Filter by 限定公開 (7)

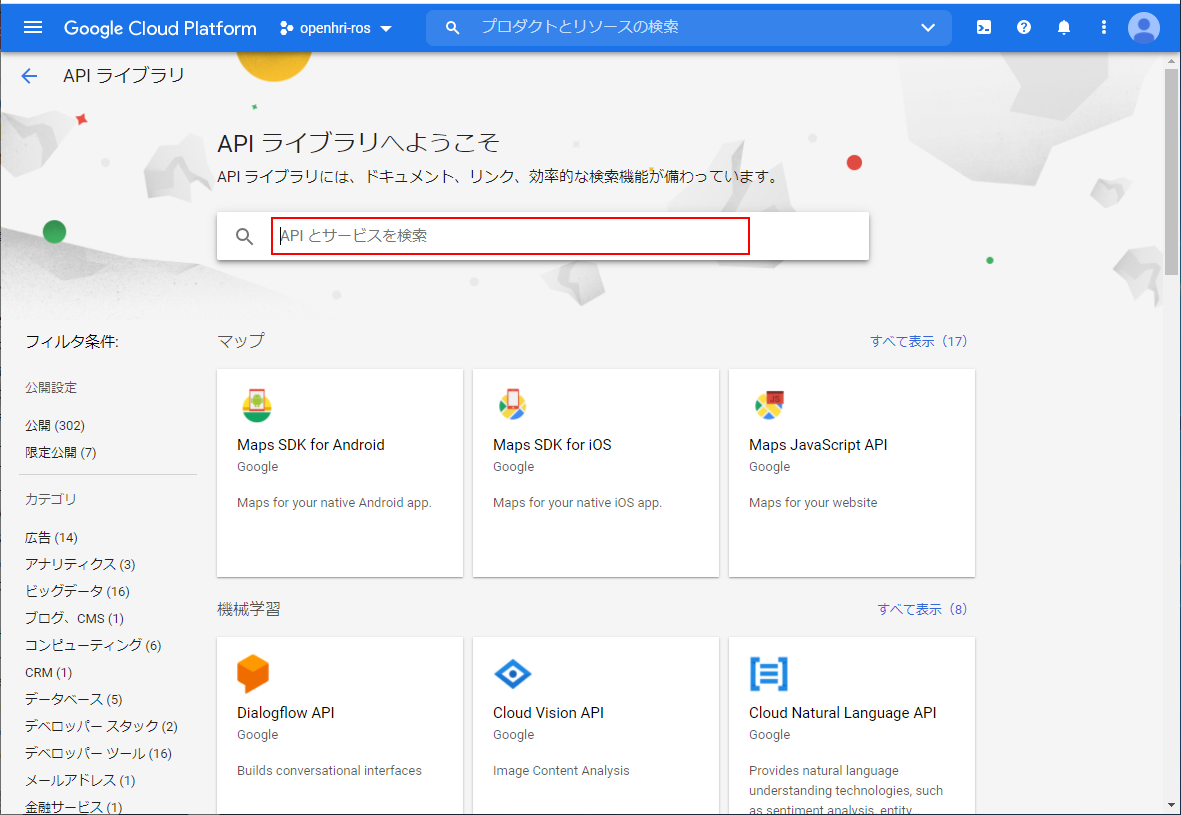(x=60, y=453)
